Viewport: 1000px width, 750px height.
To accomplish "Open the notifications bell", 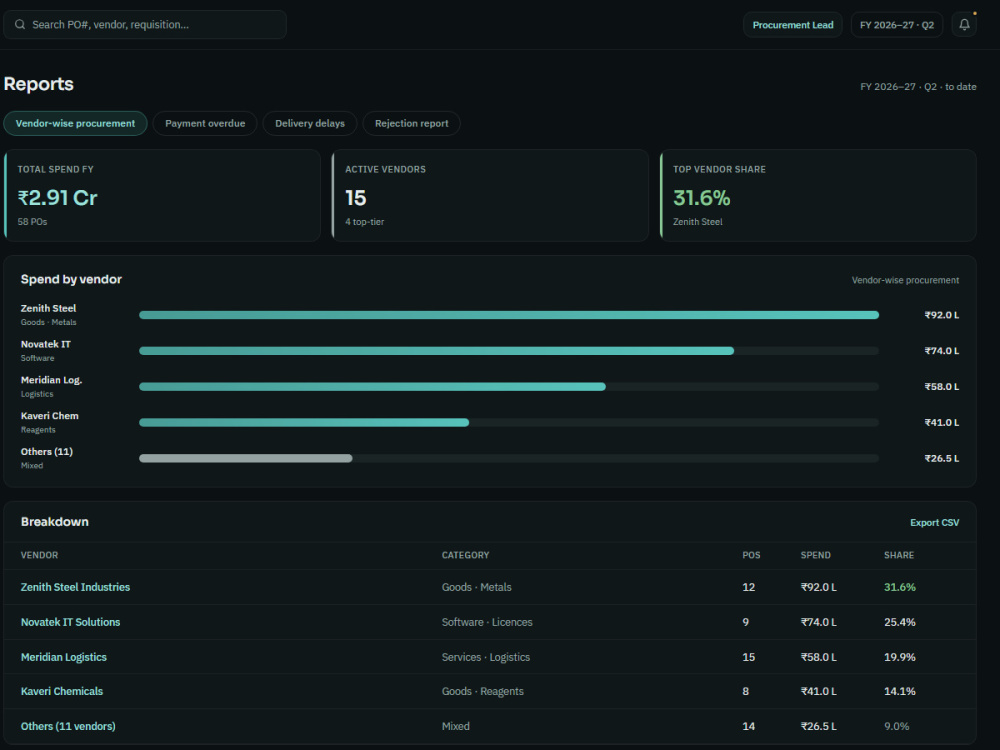I will 964,25.
